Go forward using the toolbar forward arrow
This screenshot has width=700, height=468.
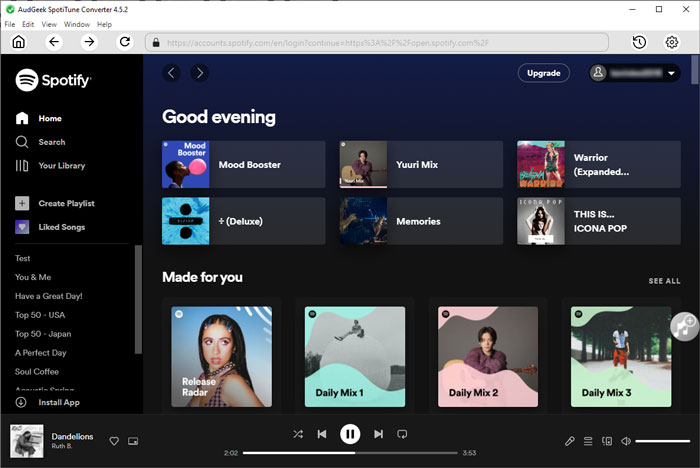(x=89, y=42)
